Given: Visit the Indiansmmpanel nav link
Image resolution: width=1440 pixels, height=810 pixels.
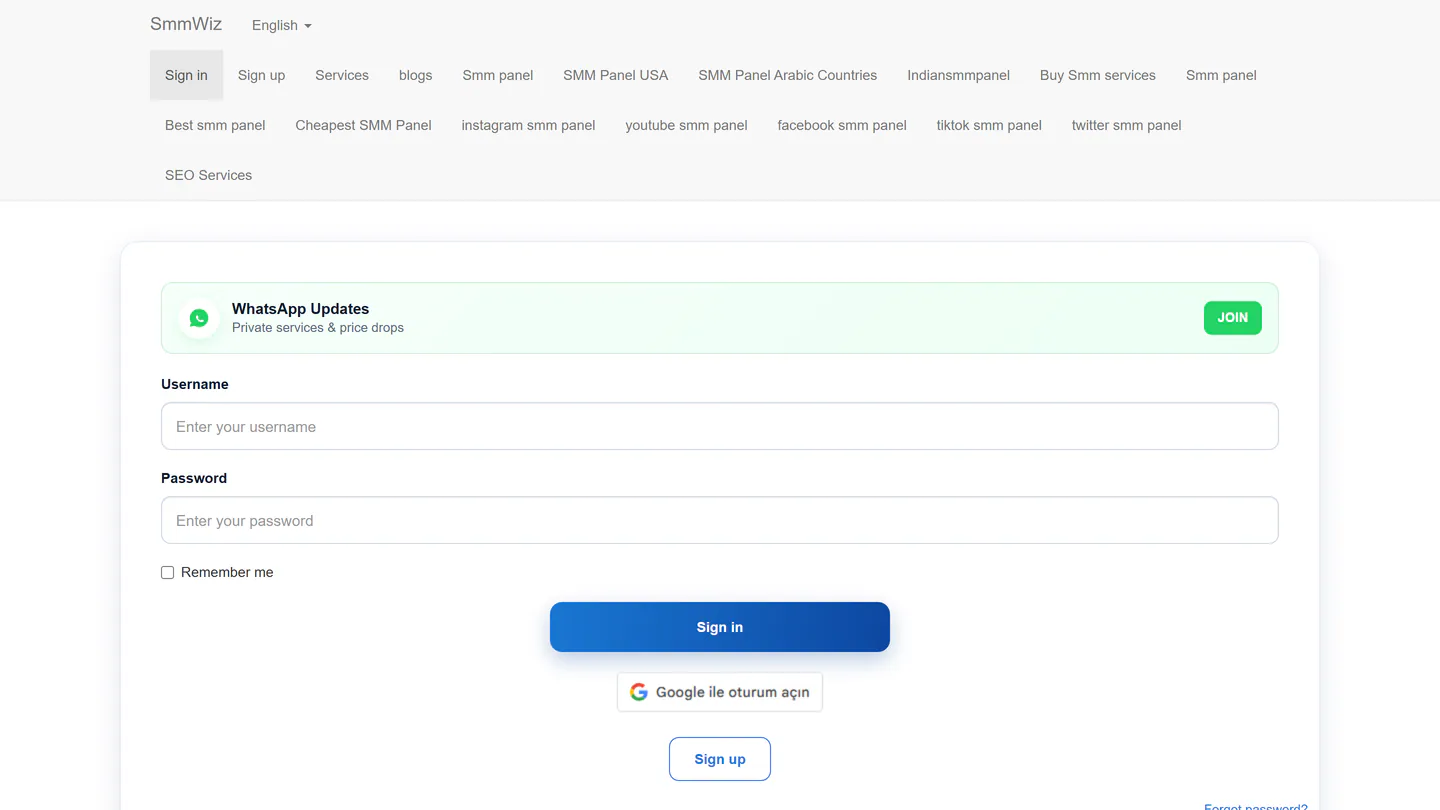Looking at the screenshot, I should (x=958, y=75).
